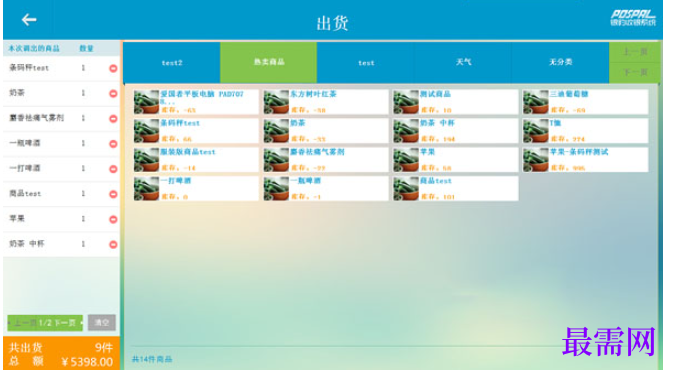The width and height of the screenshot is (674, 373).
Task: Select 条码秤test row in the outgoing list
Action: pyautogui.click(x=61, y=68)
